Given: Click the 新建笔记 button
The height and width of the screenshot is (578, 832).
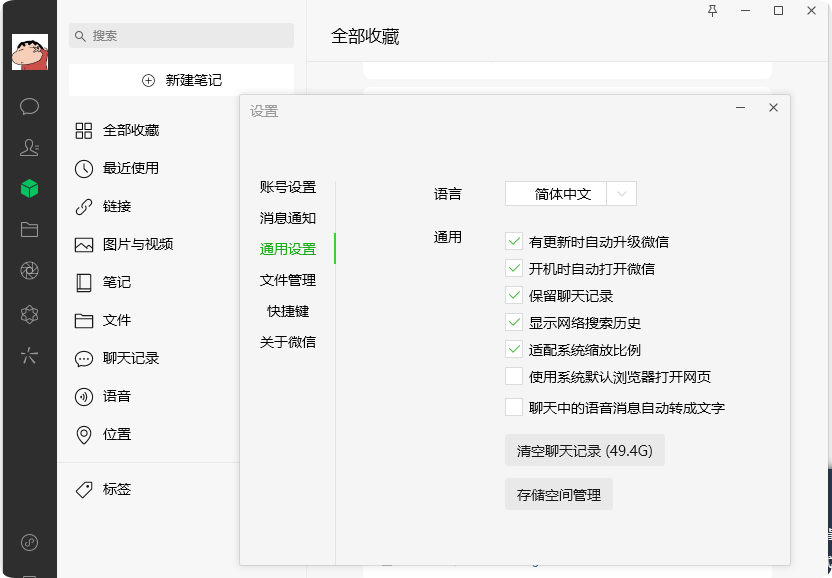Looking at the screenshot, I should click(x=181, y=80).
